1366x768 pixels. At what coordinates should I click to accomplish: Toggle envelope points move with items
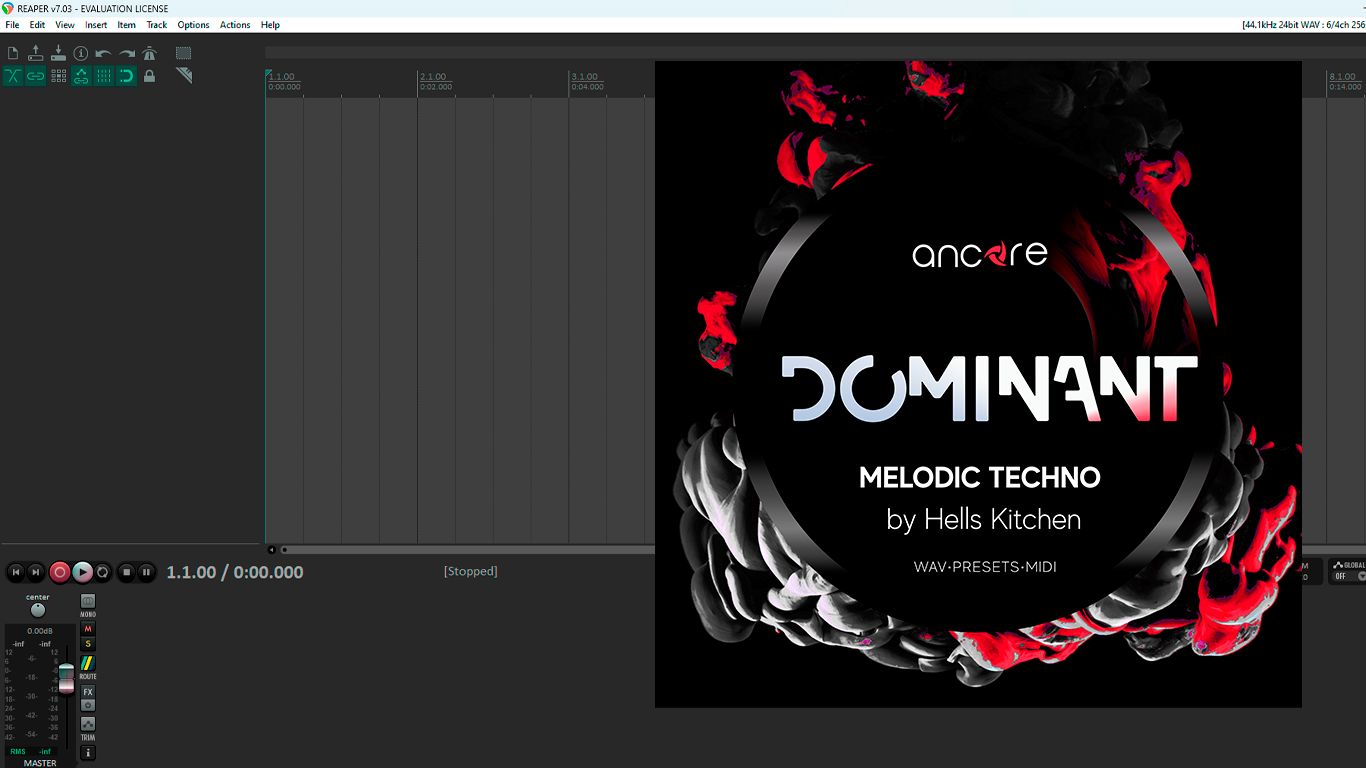click(x=81, y=76)
